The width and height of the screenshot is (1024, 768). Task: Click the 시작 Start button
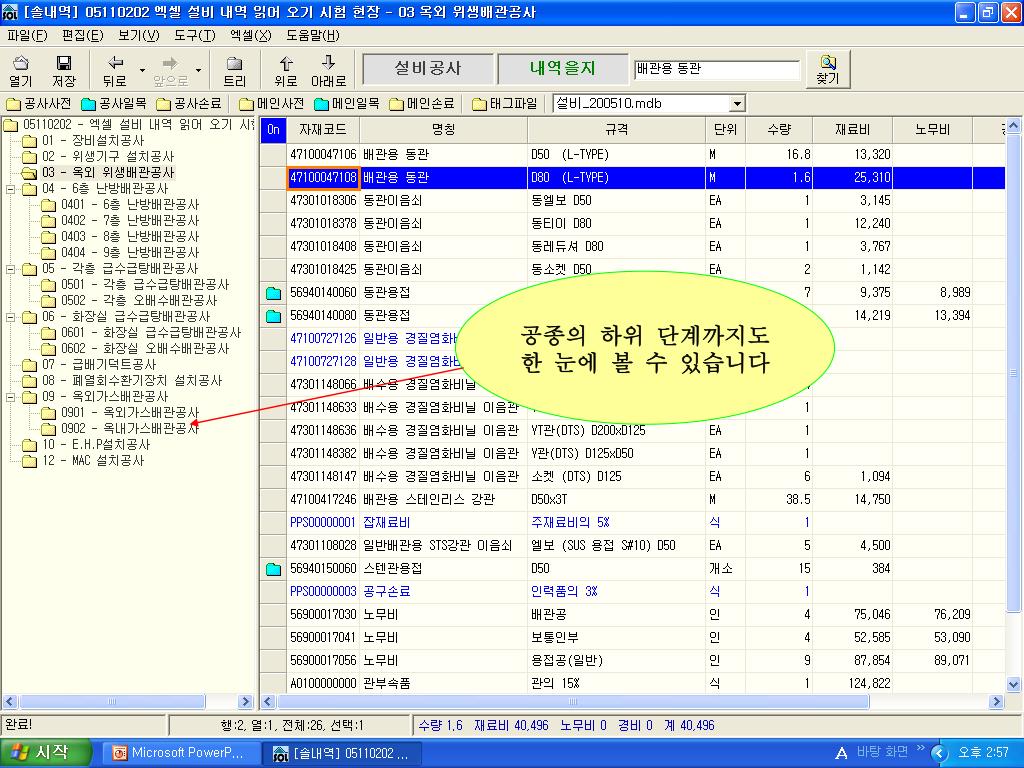point(44,753)
